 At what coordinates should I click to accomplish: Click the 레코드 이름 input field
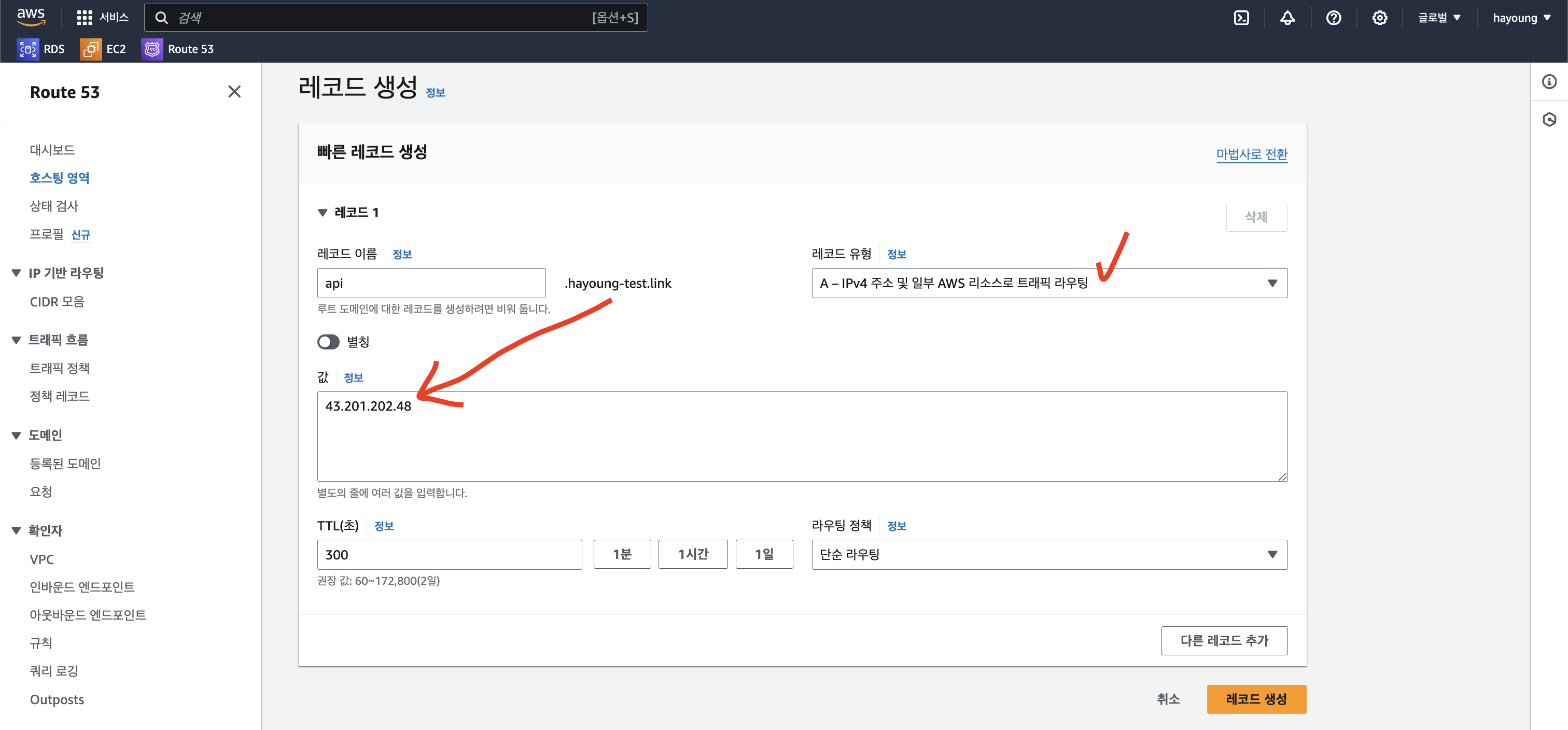pyautogui.click(x=431, y=283)
